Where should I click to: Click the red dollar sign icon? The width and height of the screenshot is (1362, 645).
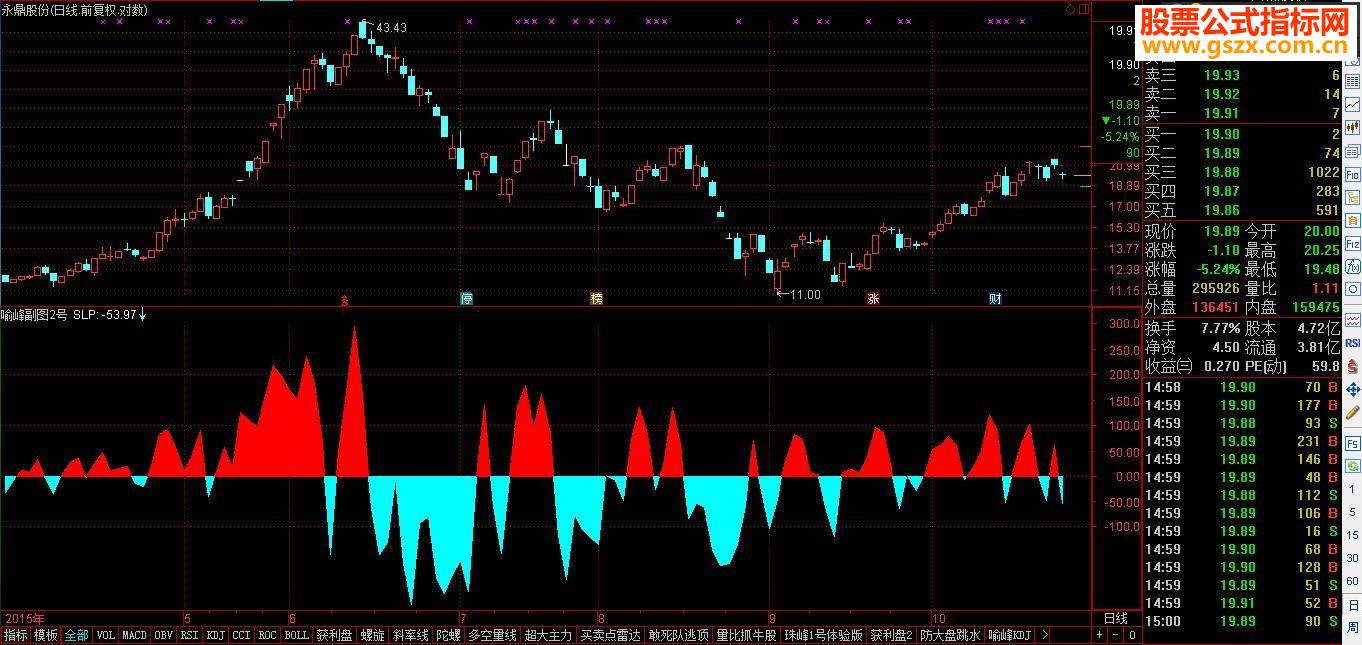(x=1353, y=365)
